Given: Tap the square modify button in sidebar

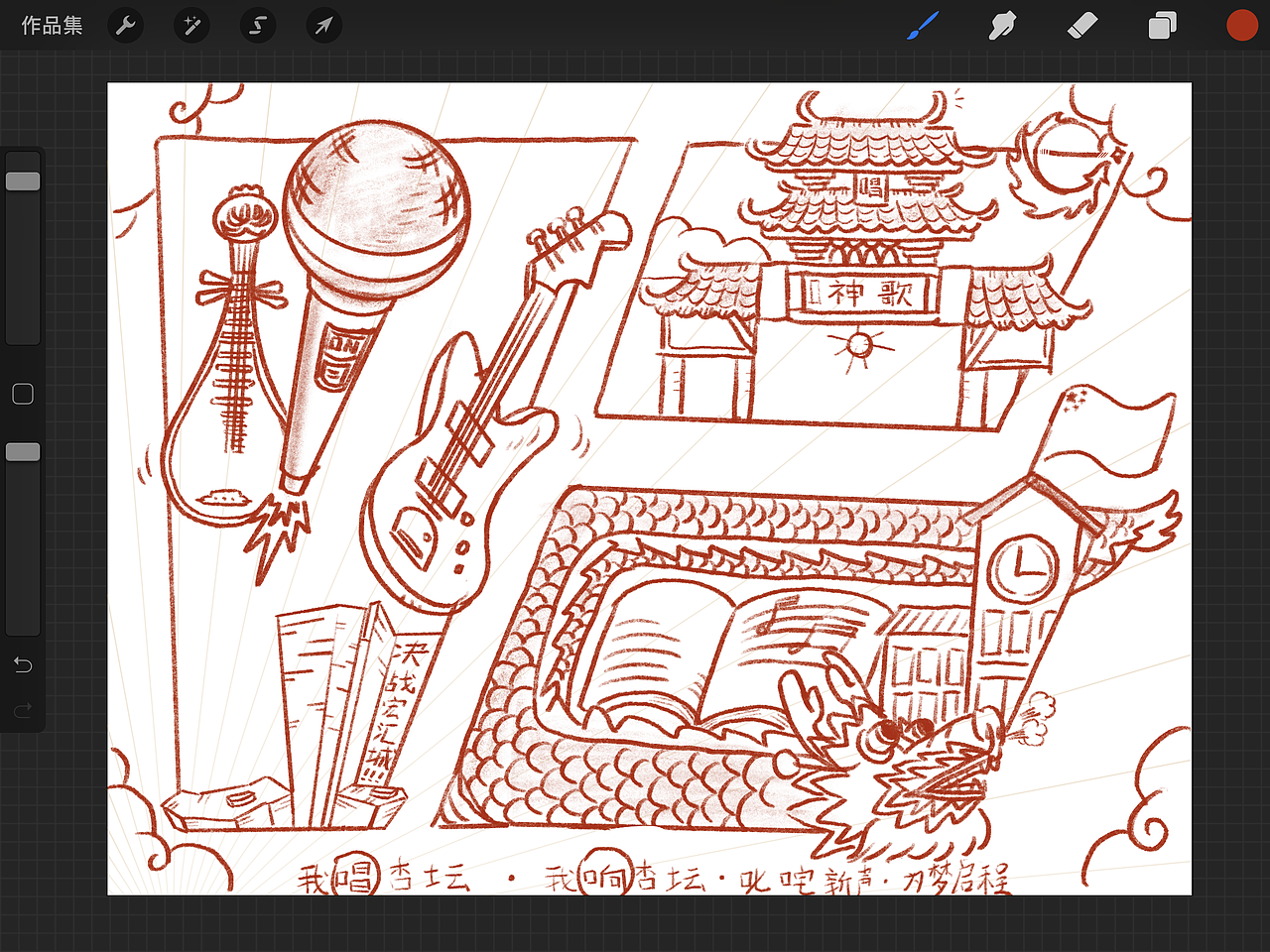Looking at the screenshot, I should point(23,395).
